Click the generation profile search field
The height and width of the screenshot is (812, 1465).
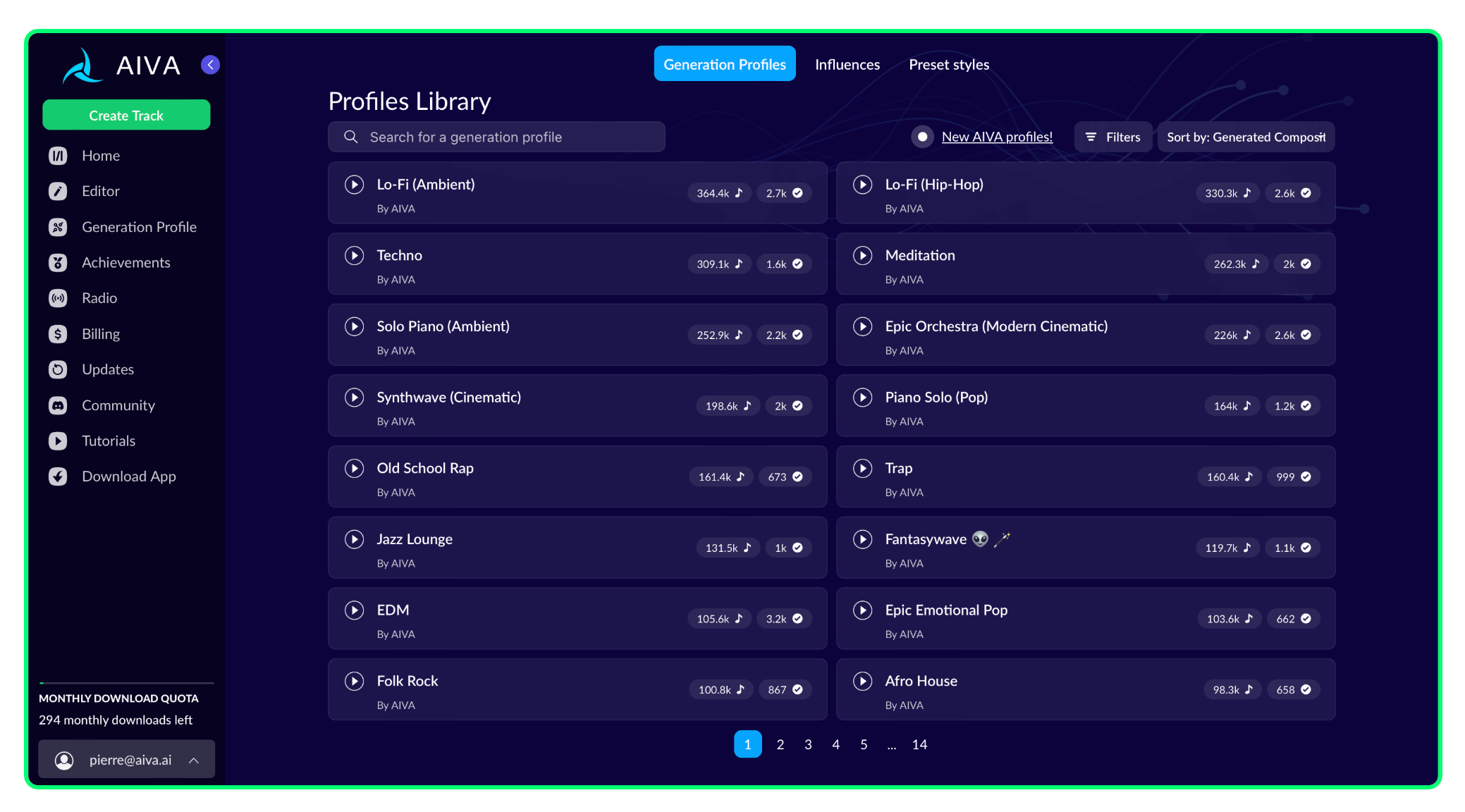(496, 137)
